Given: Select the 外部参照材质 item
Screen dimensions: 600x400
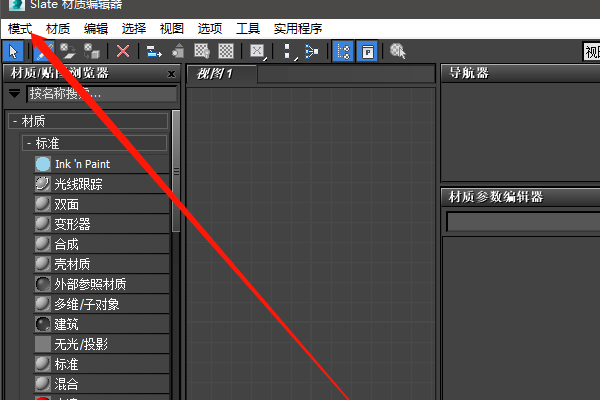Looking at the screenshot, I should pyautogui.click(x=101, y=284).
